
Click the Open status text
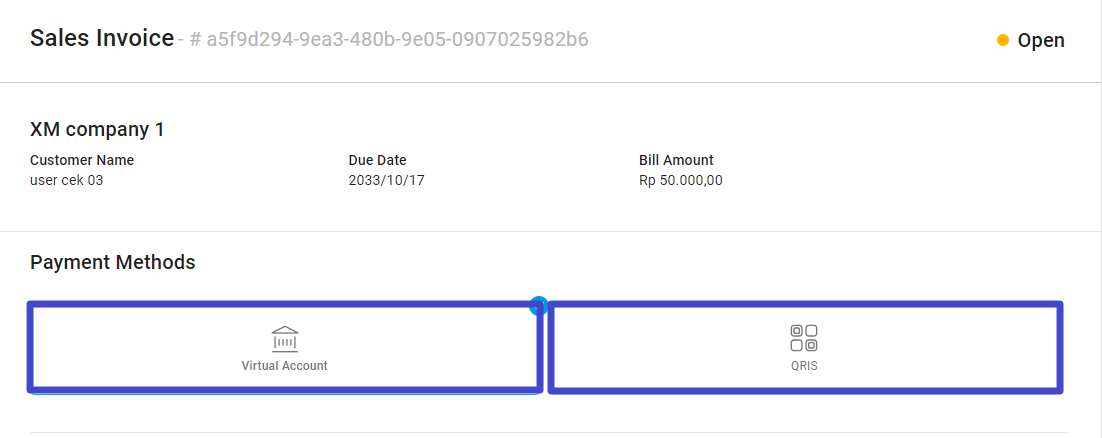tap(1041, 41)
